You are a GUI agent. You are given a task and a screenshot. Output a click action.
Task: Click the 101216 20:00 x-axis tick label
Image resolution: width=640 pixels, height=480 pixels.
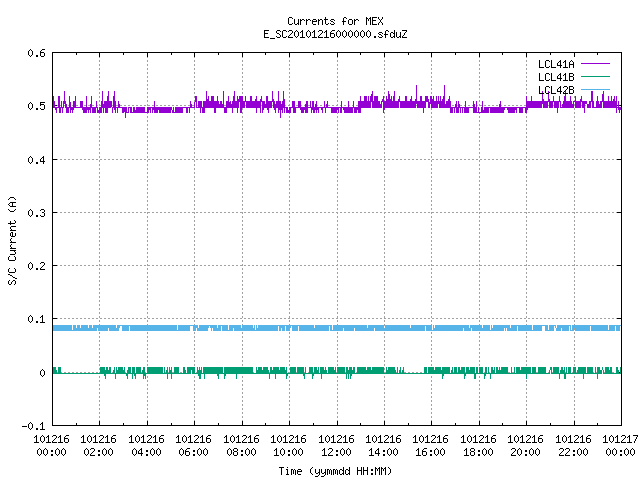click(525, 445)
